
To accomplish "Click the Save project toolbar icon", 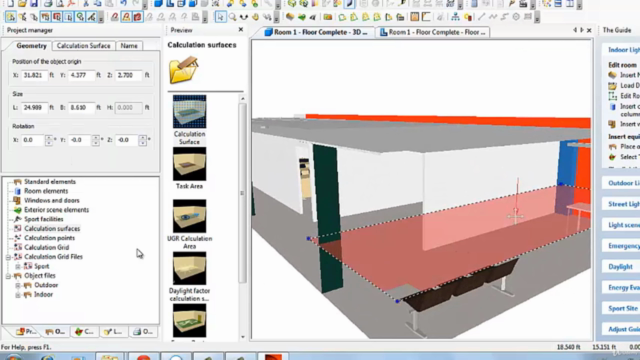I will (x=33, y=4).
